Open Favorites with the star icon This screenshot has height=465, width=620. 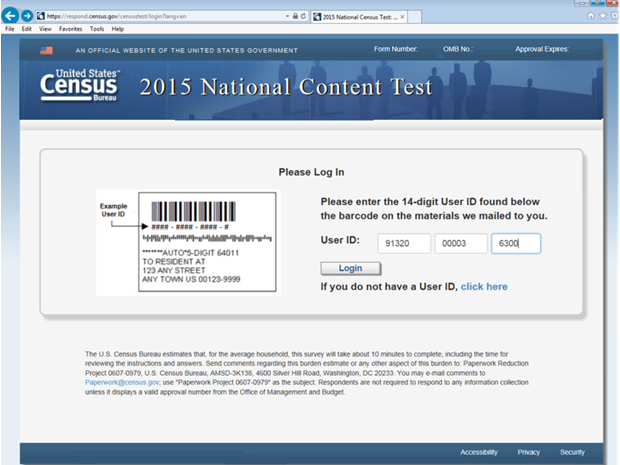pyautogui.click(x=603, y=16)
